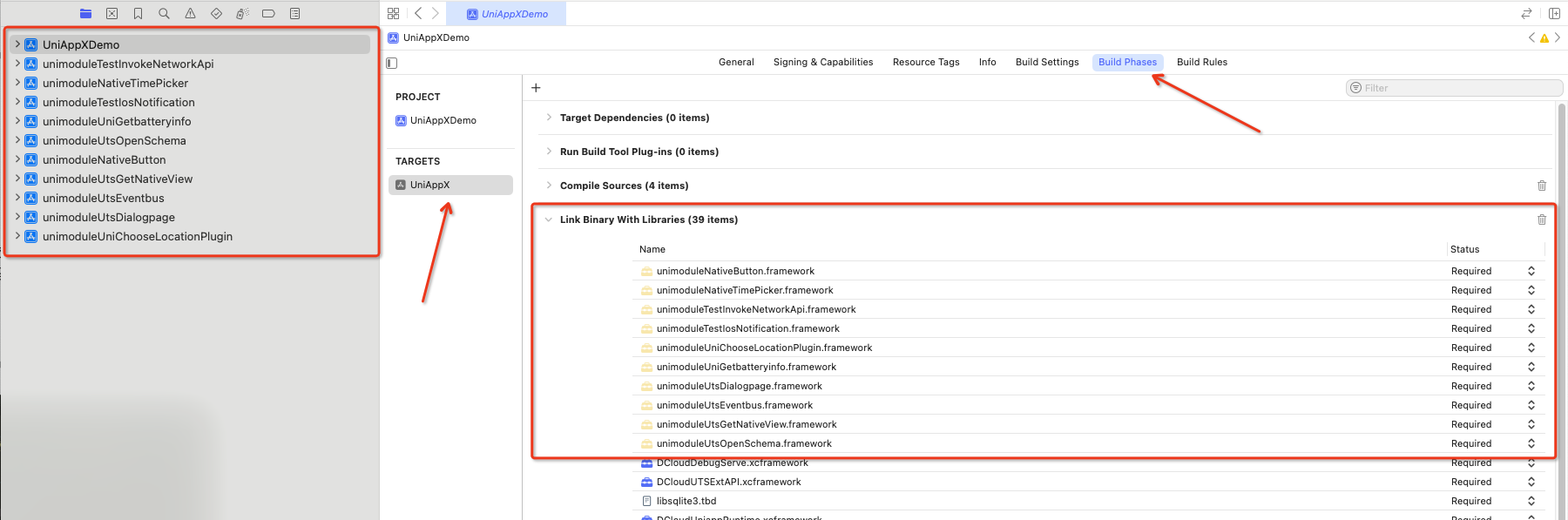The image size is (1568, 520).
Task: Expand the UniAppXDemo project in navigator
Action: (x=17, y=44)
